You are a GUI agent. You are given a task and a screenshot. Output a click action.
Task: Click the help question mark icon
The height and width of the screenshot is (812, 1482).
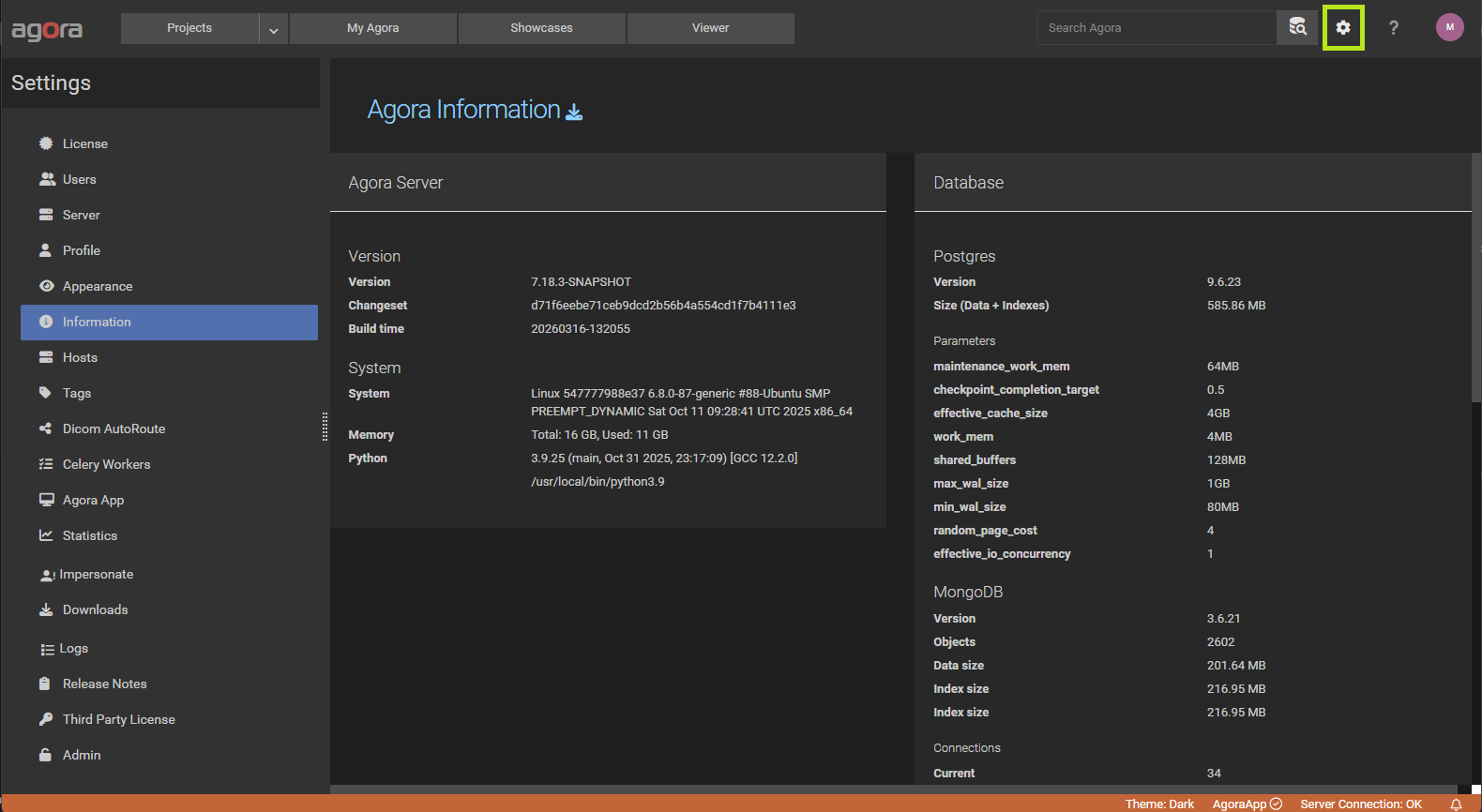click(x=1394, y=28)
